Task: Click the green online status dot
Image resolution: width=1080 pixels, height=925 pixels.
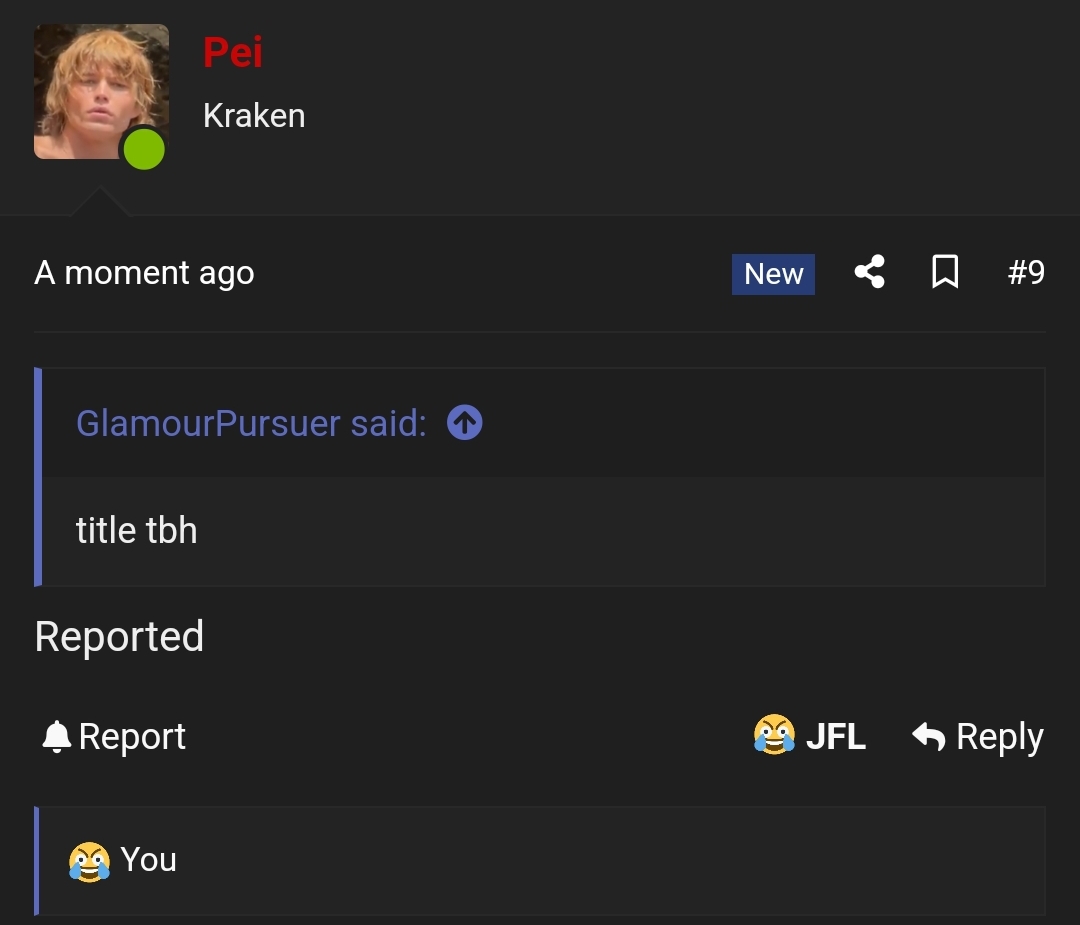Action: [x=144, y=150]
